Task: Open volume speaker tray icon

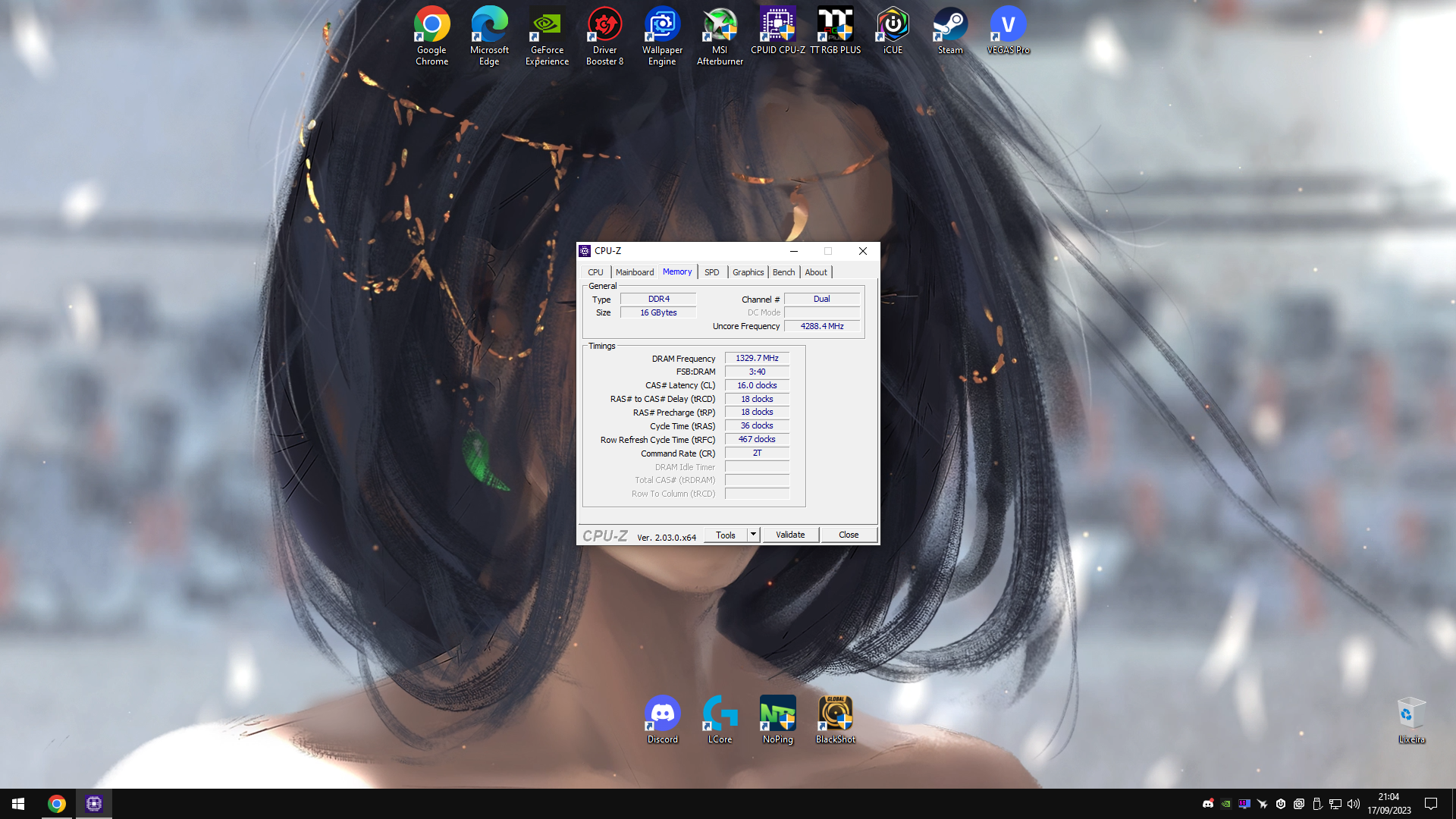Action: click(x=1353, y=804)
